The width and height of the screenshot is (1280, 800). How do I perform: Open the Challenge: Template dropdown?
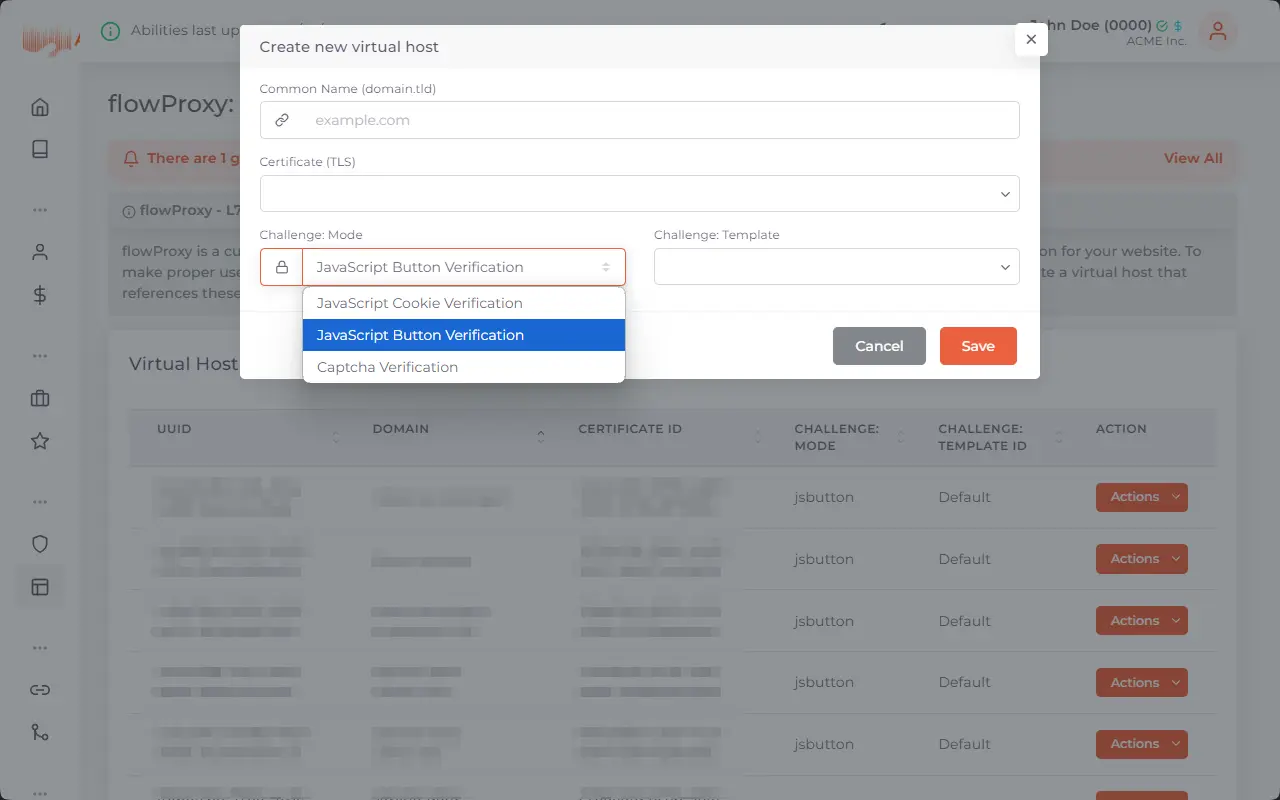click(x=836, y=267)
